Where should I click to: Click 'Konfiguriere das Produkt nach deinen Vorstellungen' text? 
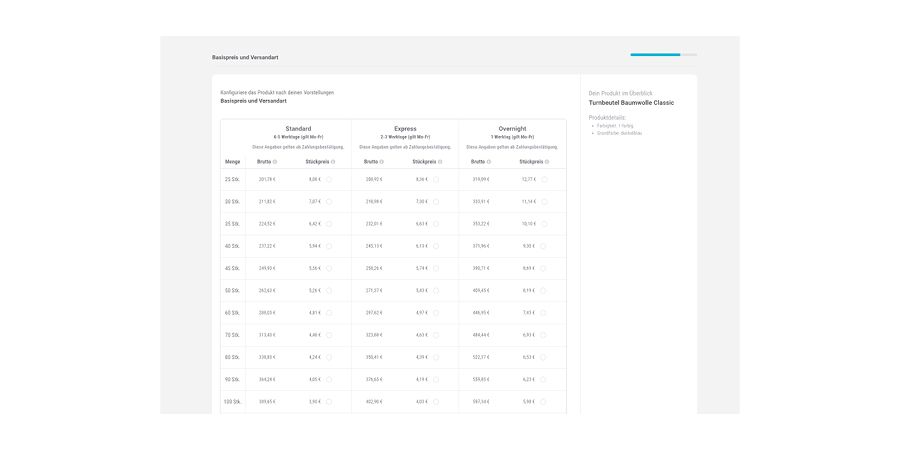click(277, 92)
